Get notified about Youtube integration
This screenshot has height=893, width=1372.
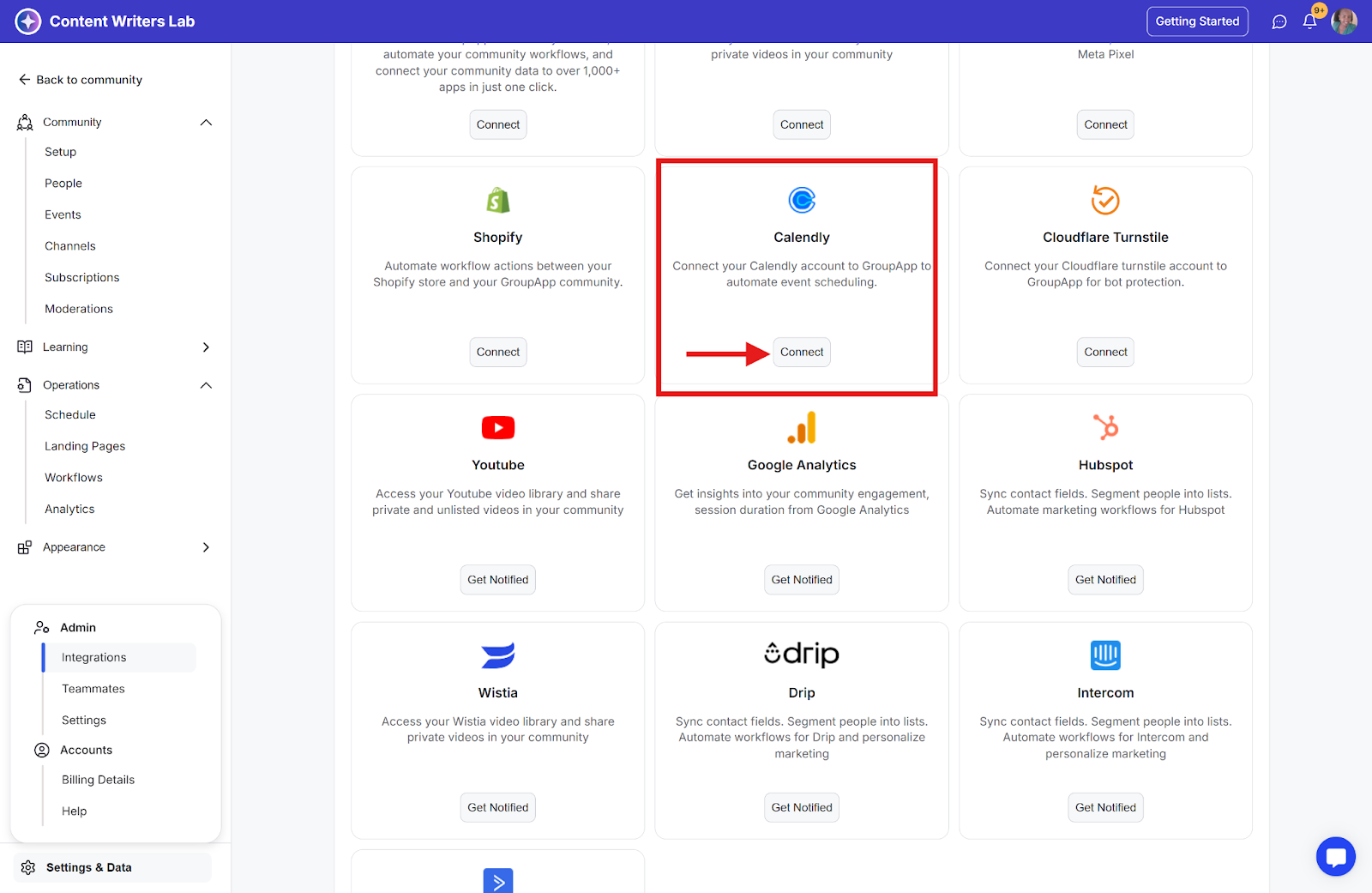click(498, 580)
